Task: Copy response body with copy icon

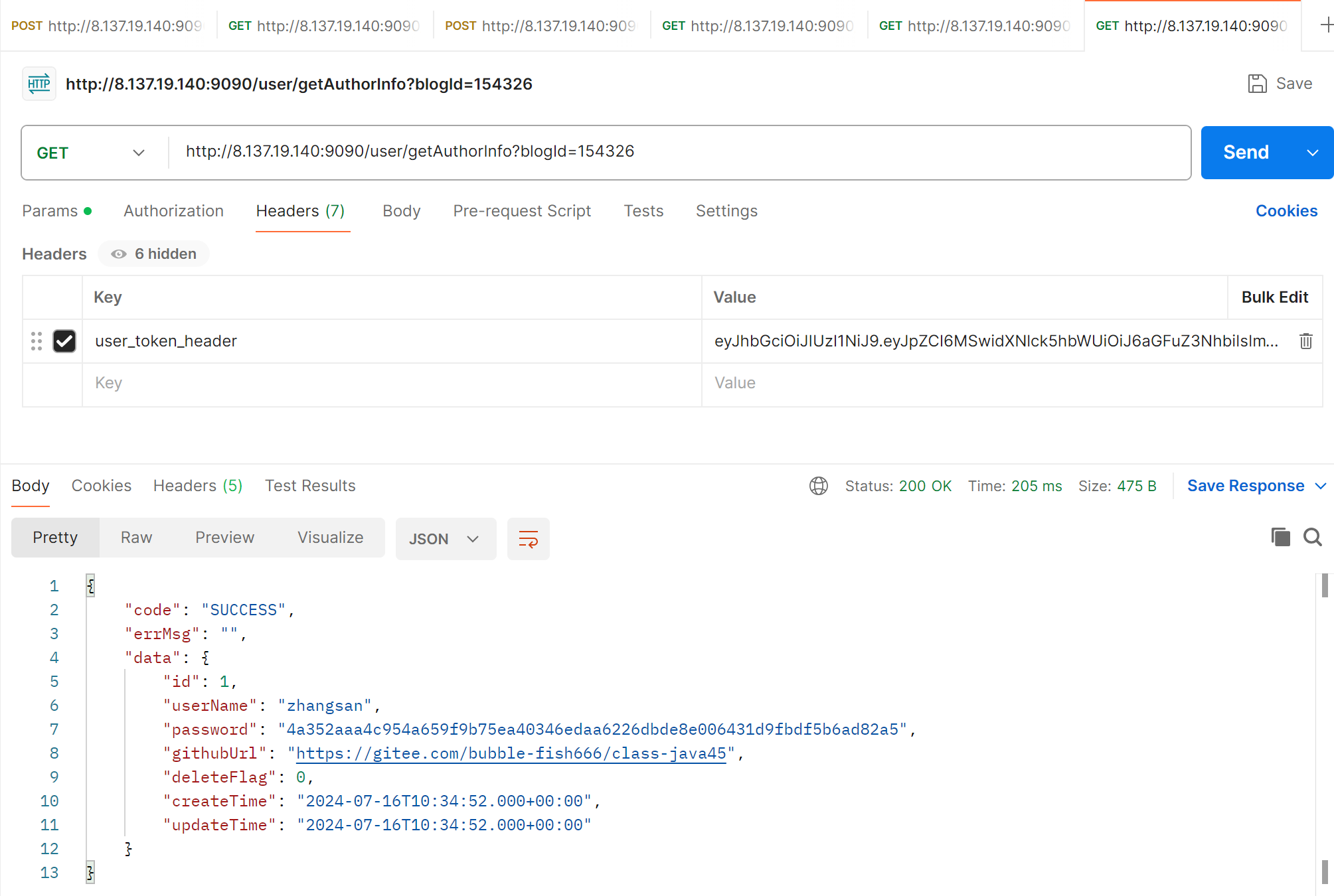Action: click(1280, 537)
